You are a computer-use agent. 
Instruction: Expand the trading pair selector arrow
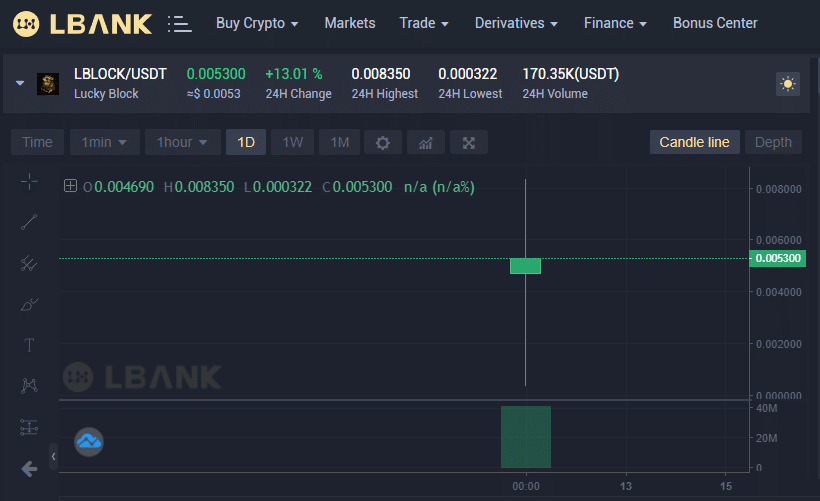tap(20, 83)
